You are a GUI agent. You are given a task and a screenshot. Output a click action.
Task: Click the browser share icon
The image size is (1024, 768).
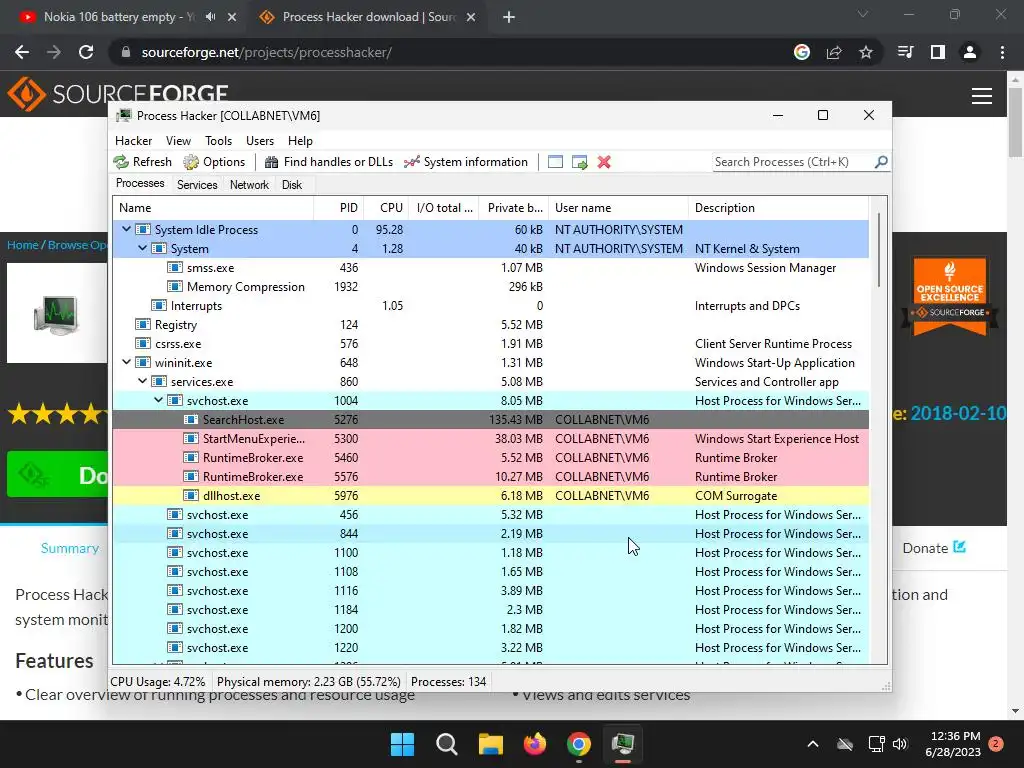tap(834, 52)
